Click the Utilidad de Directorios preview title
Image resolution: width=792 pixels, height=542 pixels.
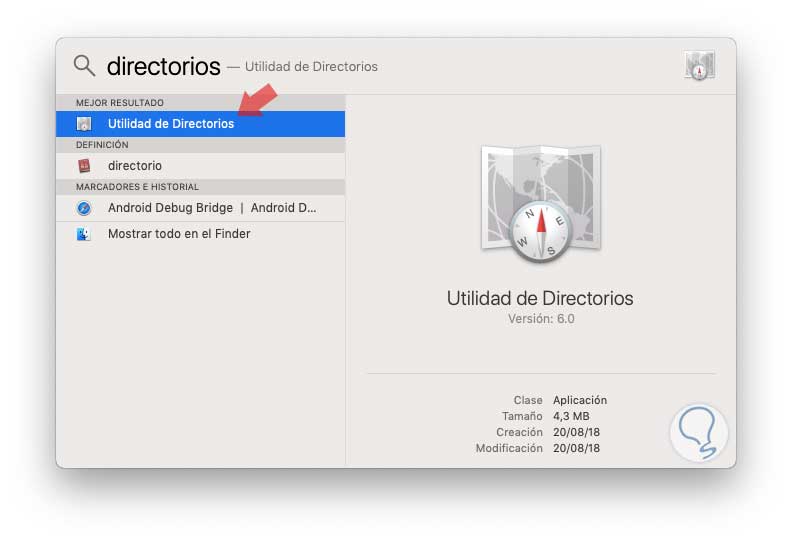tap(540, 298)
